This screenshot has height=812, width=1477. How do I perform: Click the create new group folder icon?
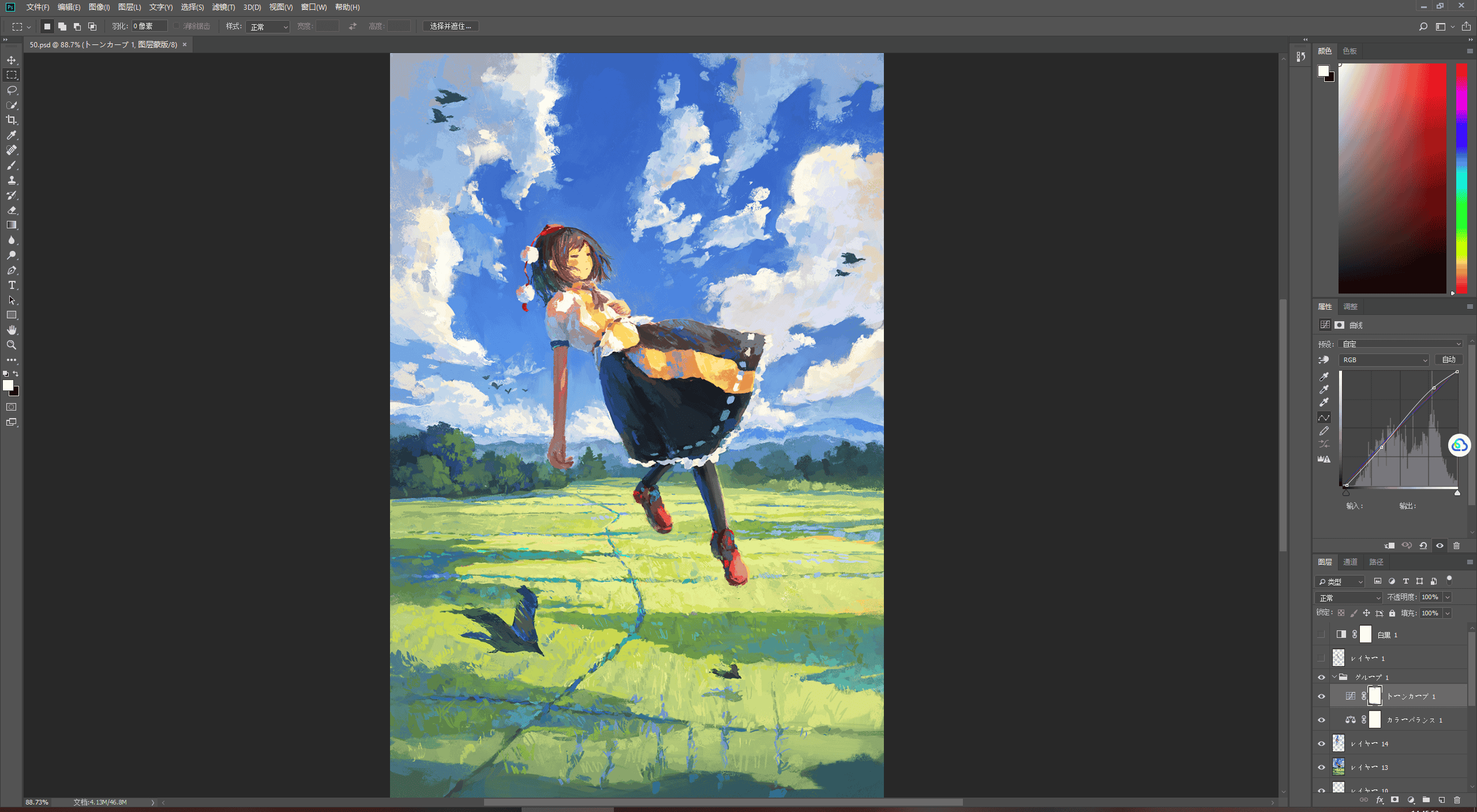(1426, 800)
